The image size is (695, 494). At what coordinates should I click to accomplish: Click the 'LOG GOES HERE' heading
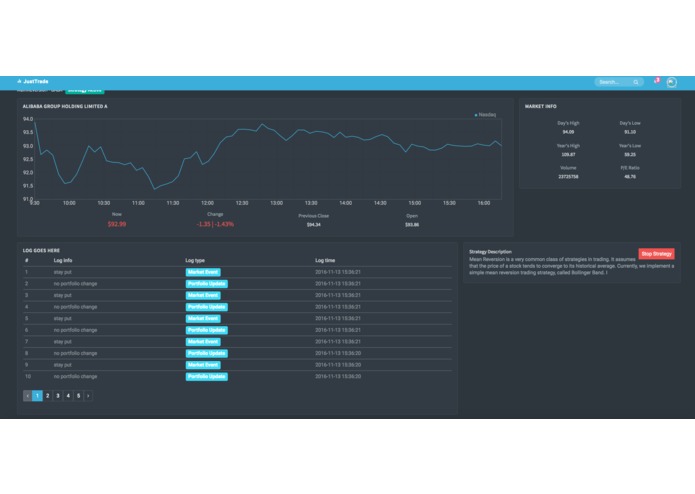click(41, 250)
